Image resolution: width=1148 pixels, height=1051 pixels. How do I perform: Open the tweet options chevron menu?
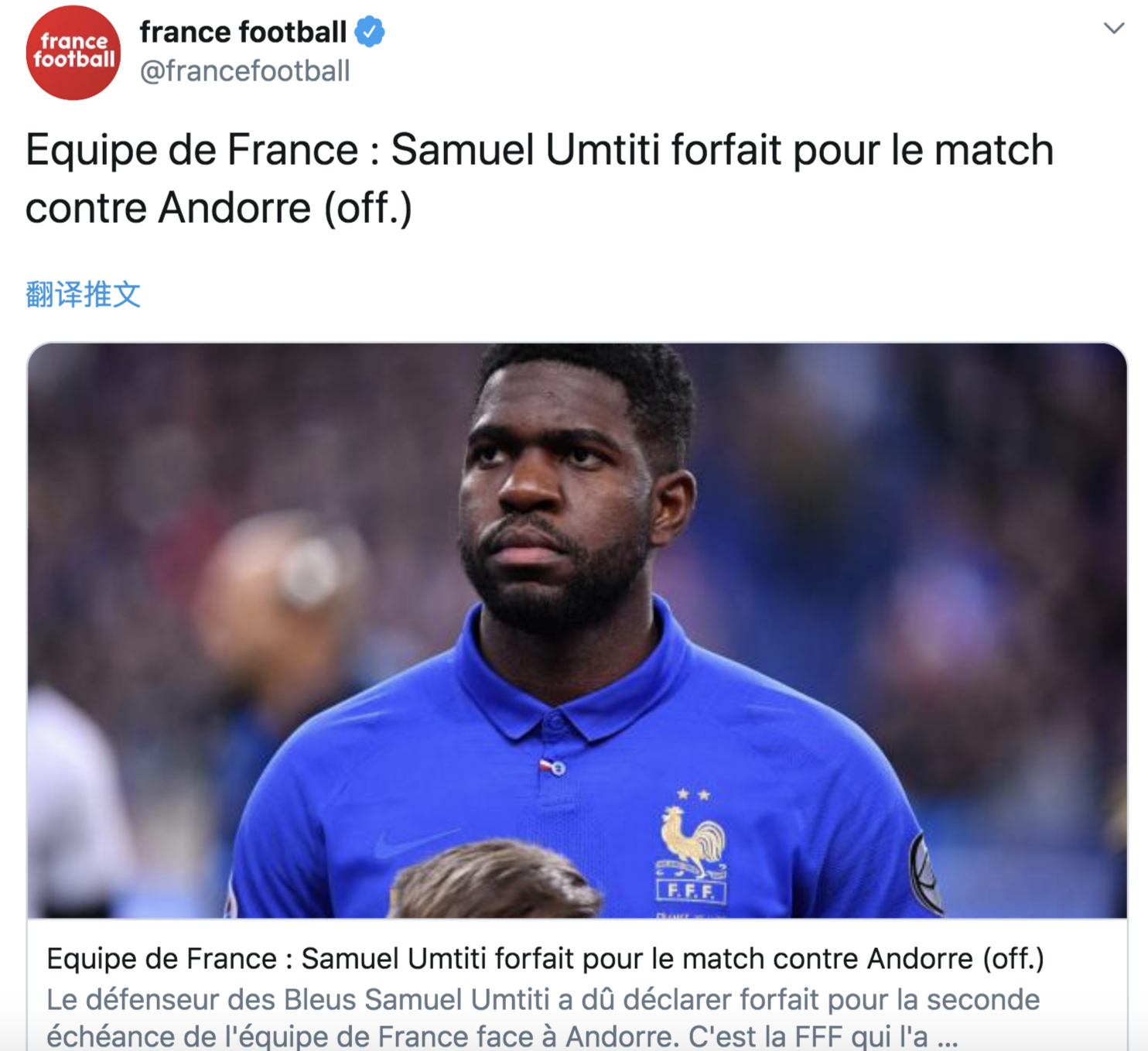click(1113, 29)
